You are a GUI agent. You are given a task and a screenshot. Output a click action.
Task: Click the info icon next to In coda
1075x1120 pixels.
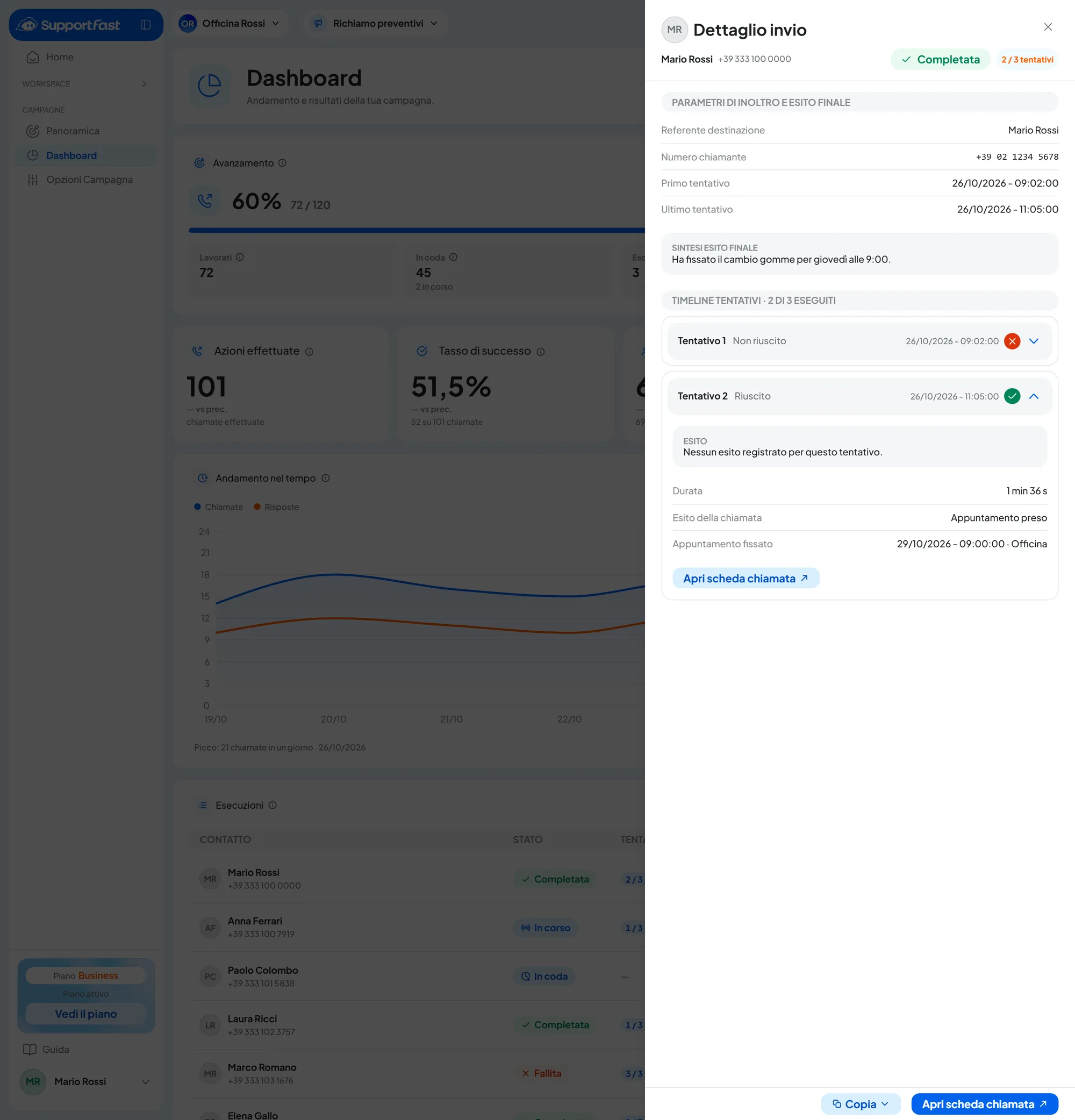(x=453, y=257)
